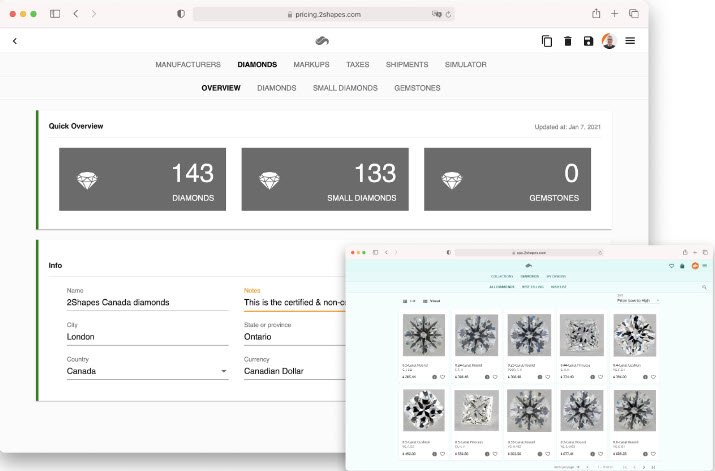This screenshot has height=471, width=715.
Task: Select the Best Selling filter in the shop window
Action: click(533, 287)
